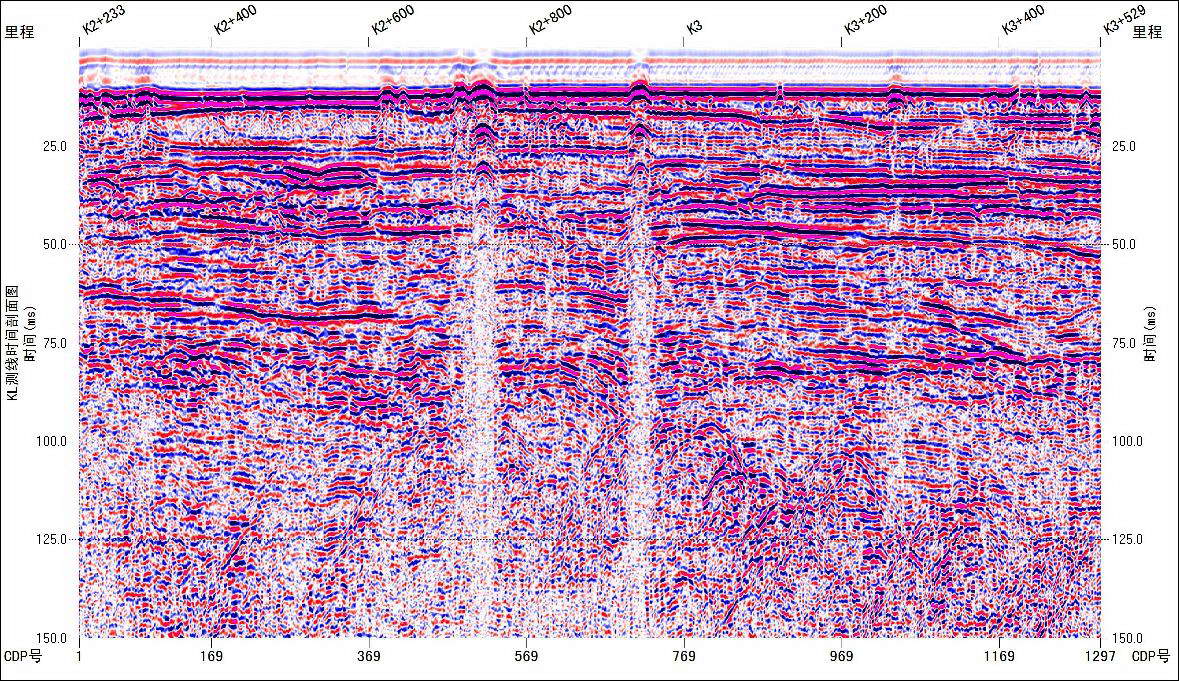1179x681 pixels.
Task: Click the left 里程 axis title
Action: (20, 32)
